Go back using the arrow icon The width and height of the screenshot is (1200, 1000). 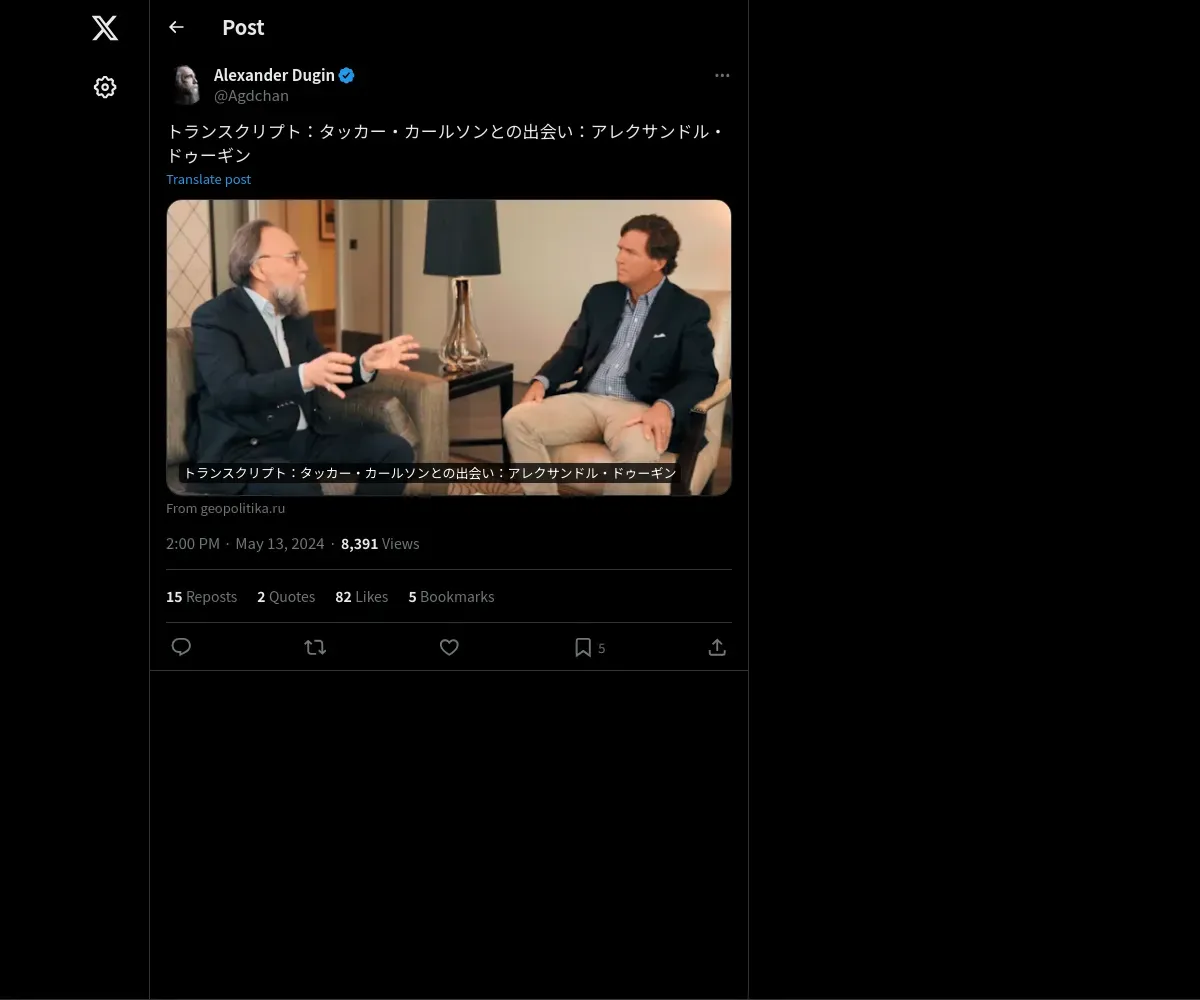tap(176, 27)
